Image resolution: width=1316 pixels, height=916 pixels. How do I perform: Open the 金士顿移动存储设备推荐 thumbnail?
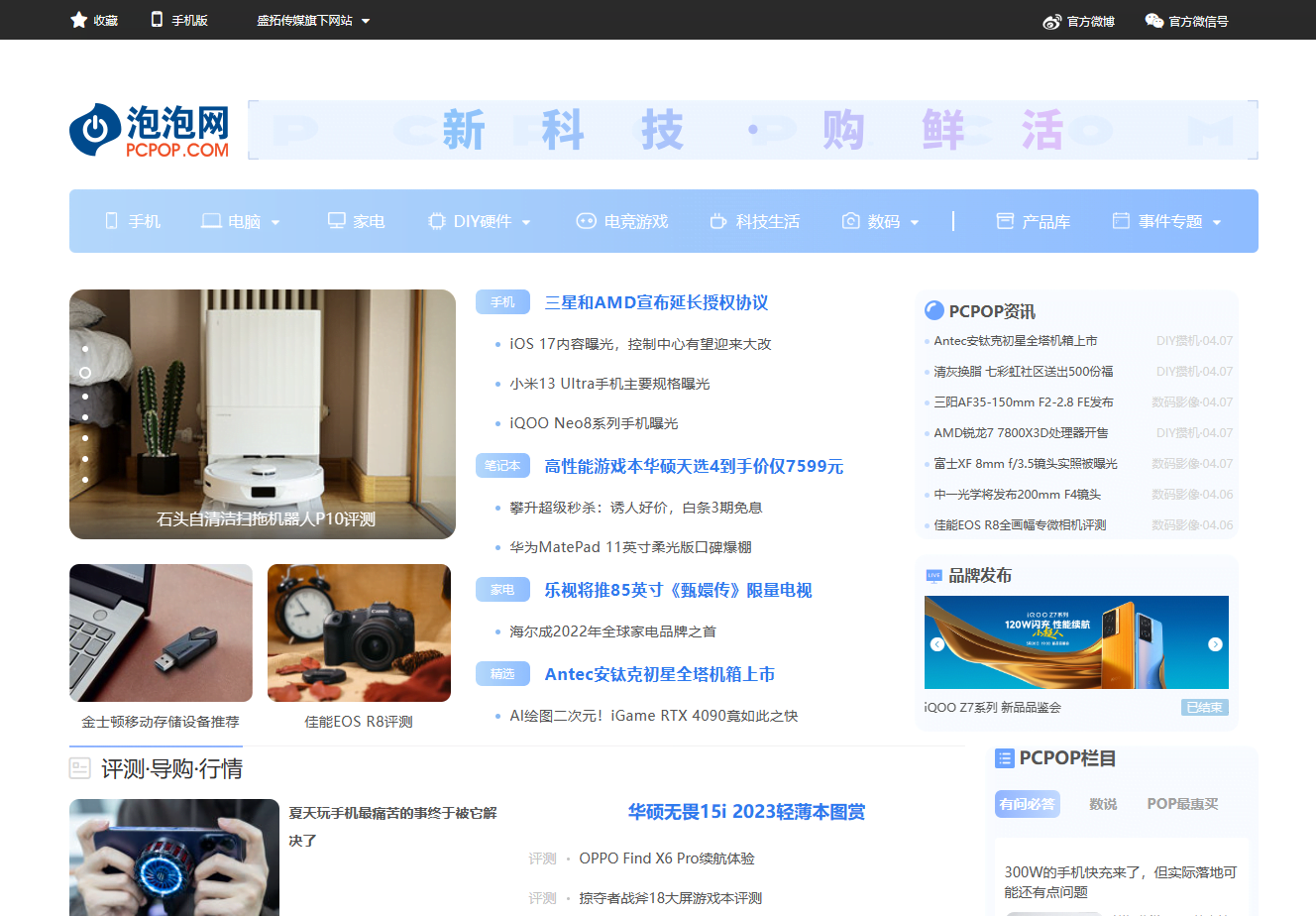pos(161,632)
